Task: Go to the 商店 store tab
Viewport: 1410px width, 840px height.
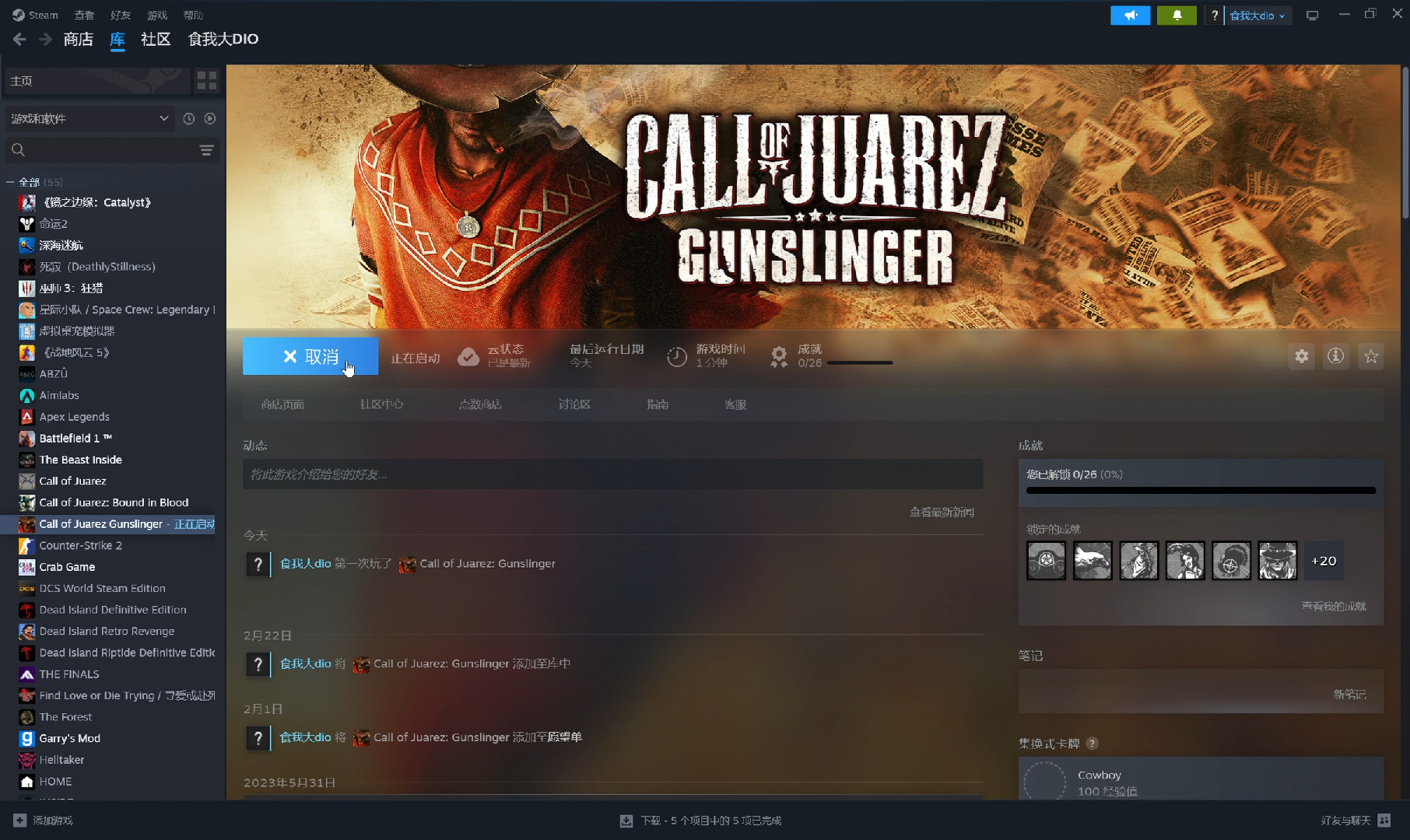Action: click(78, 39)
